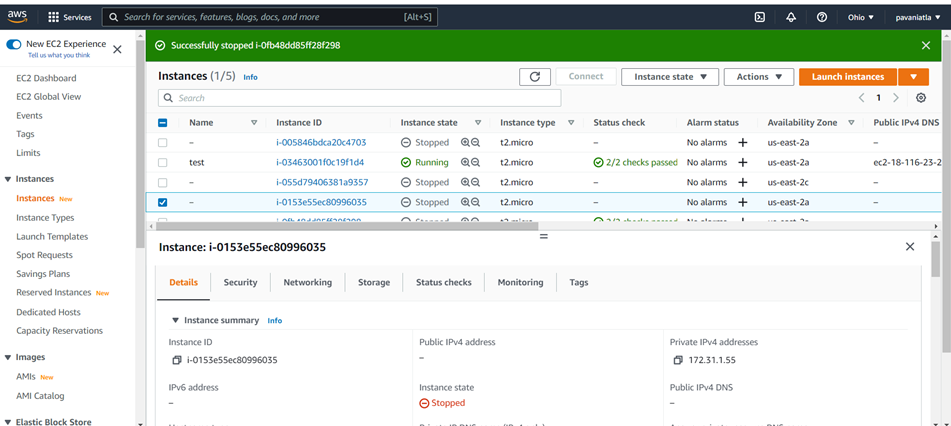The image size is (951, 426).
Task: Open EC2 Dashboard in sidebar
Action: tap(46, 78)
